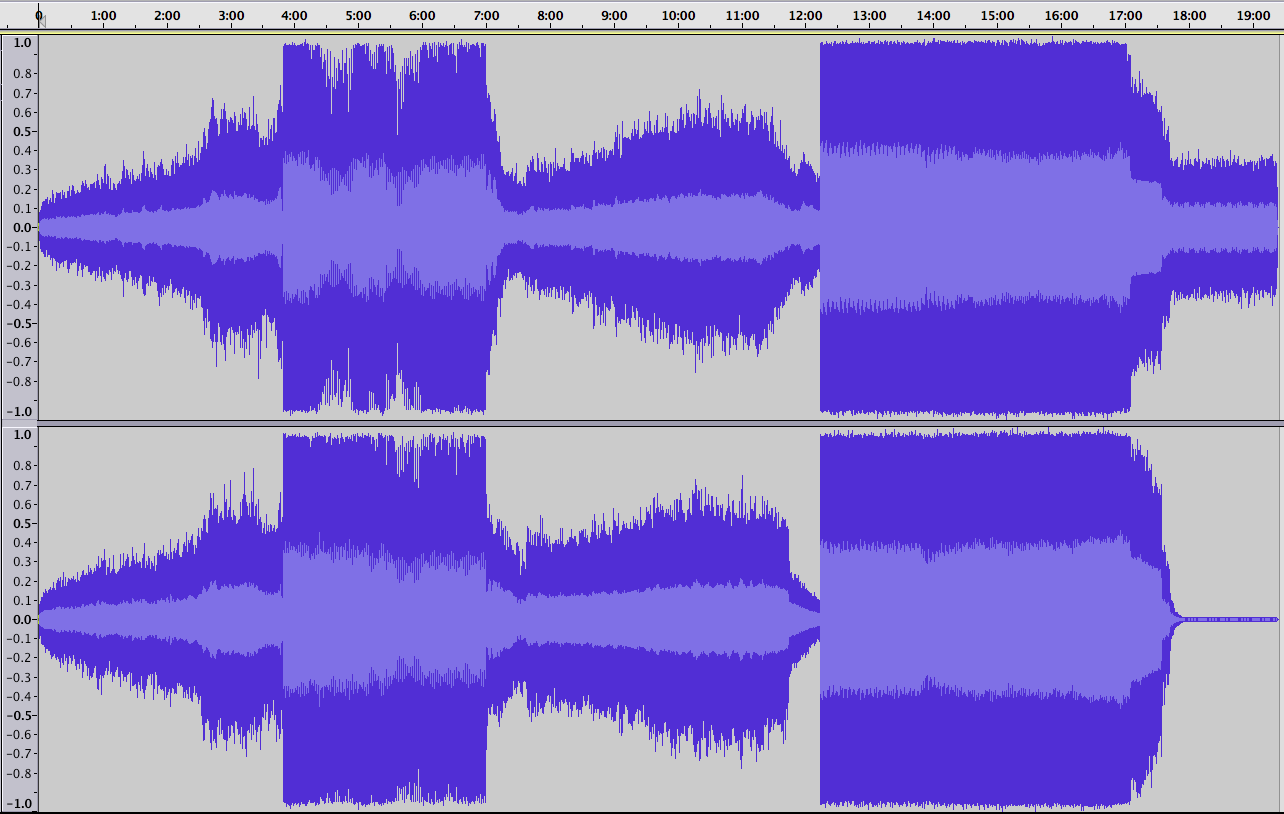The image size is (1284, 814).
Task: Click -1.0 on the bottom channel's vertical scale
Action: point(20,803)
